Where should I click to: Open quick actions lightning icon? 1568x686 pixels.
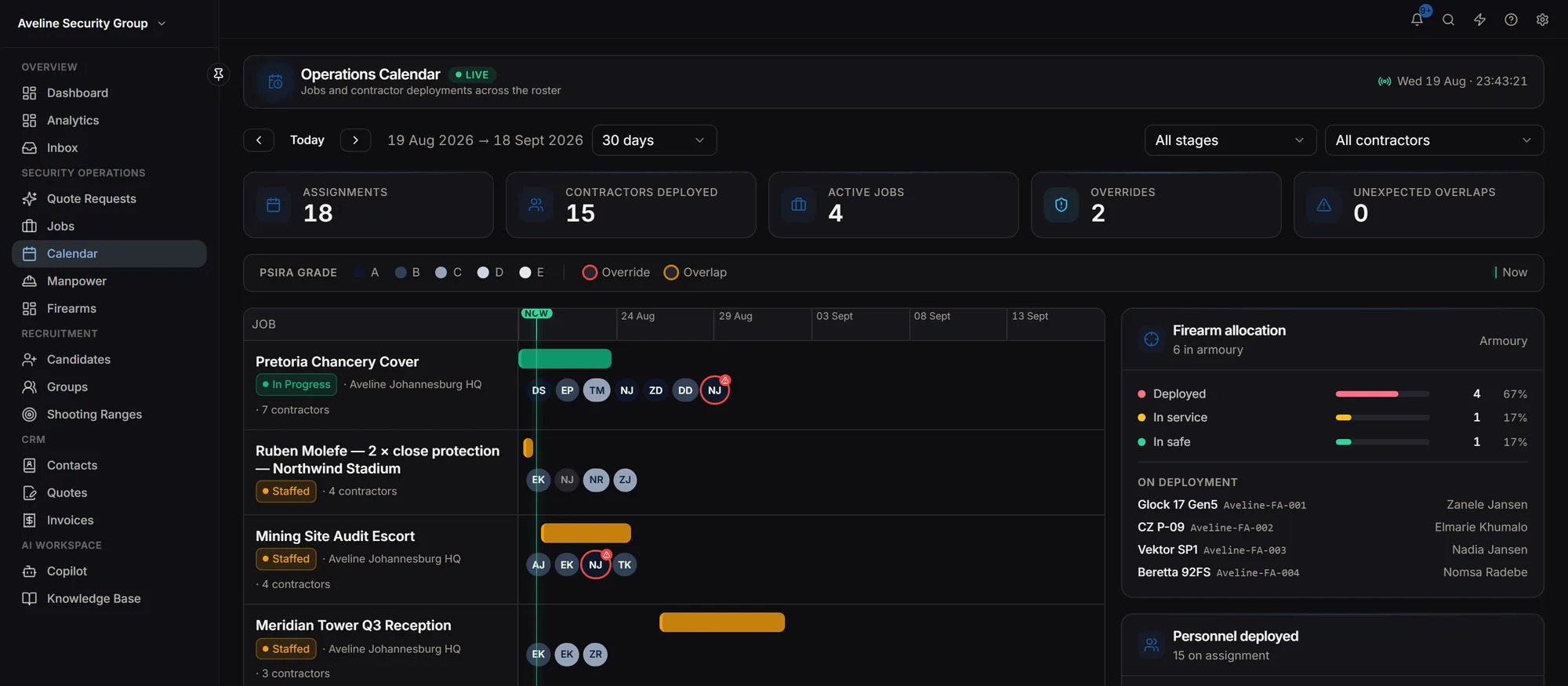click(x=1479, y=20)
